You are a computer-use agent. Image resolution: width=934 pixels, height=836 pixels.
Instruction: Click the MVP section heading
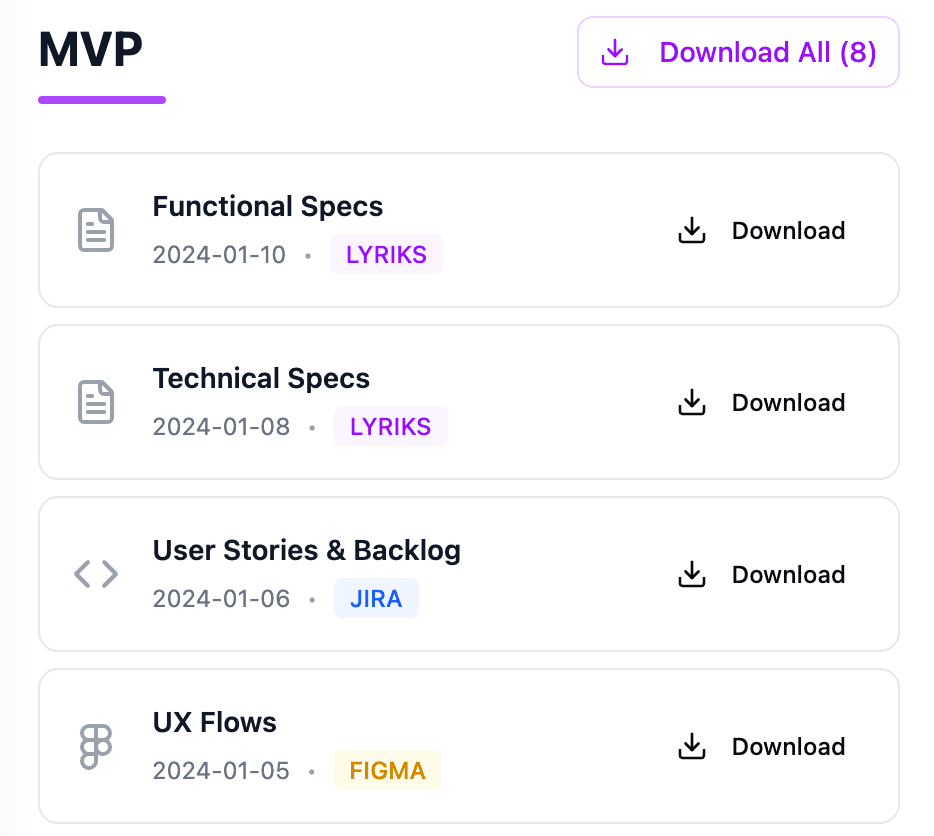click(x=90, y=50)
